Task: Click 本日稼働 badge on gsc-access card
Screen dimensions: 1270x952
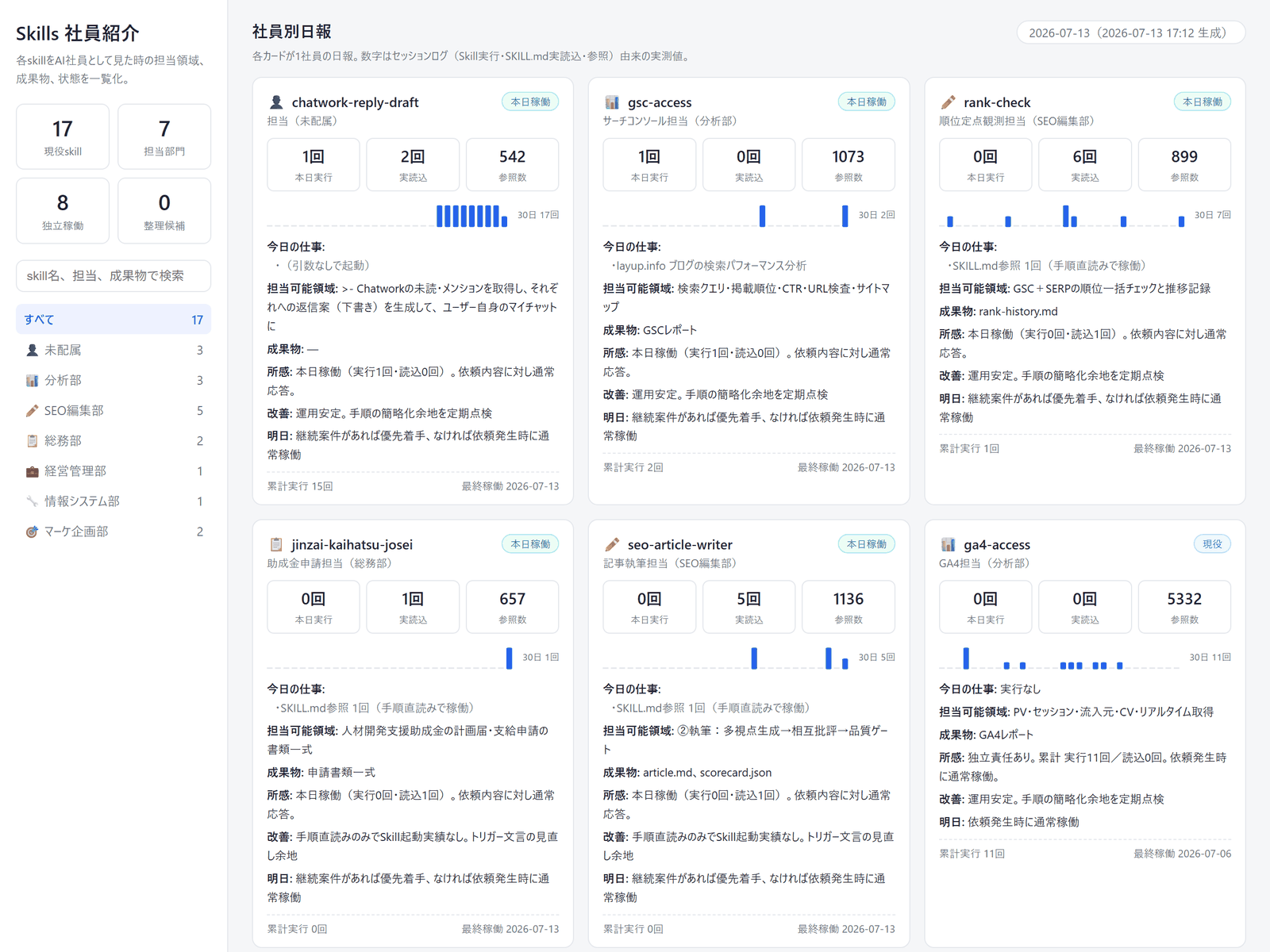Action: [x=867, y=102]
